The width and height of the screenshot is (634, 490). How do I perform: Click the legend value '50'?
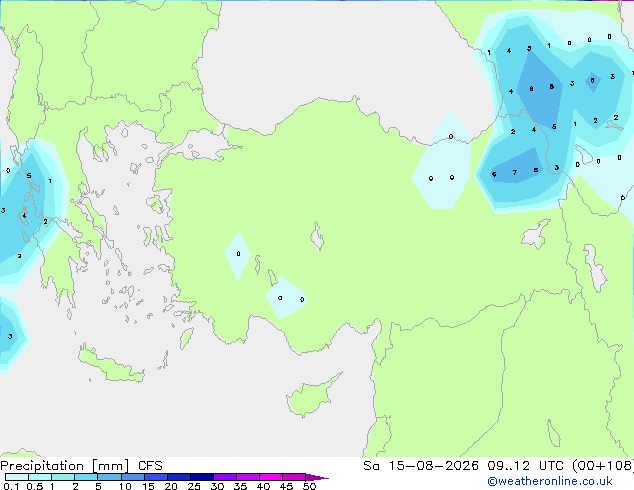pos(309,486)
